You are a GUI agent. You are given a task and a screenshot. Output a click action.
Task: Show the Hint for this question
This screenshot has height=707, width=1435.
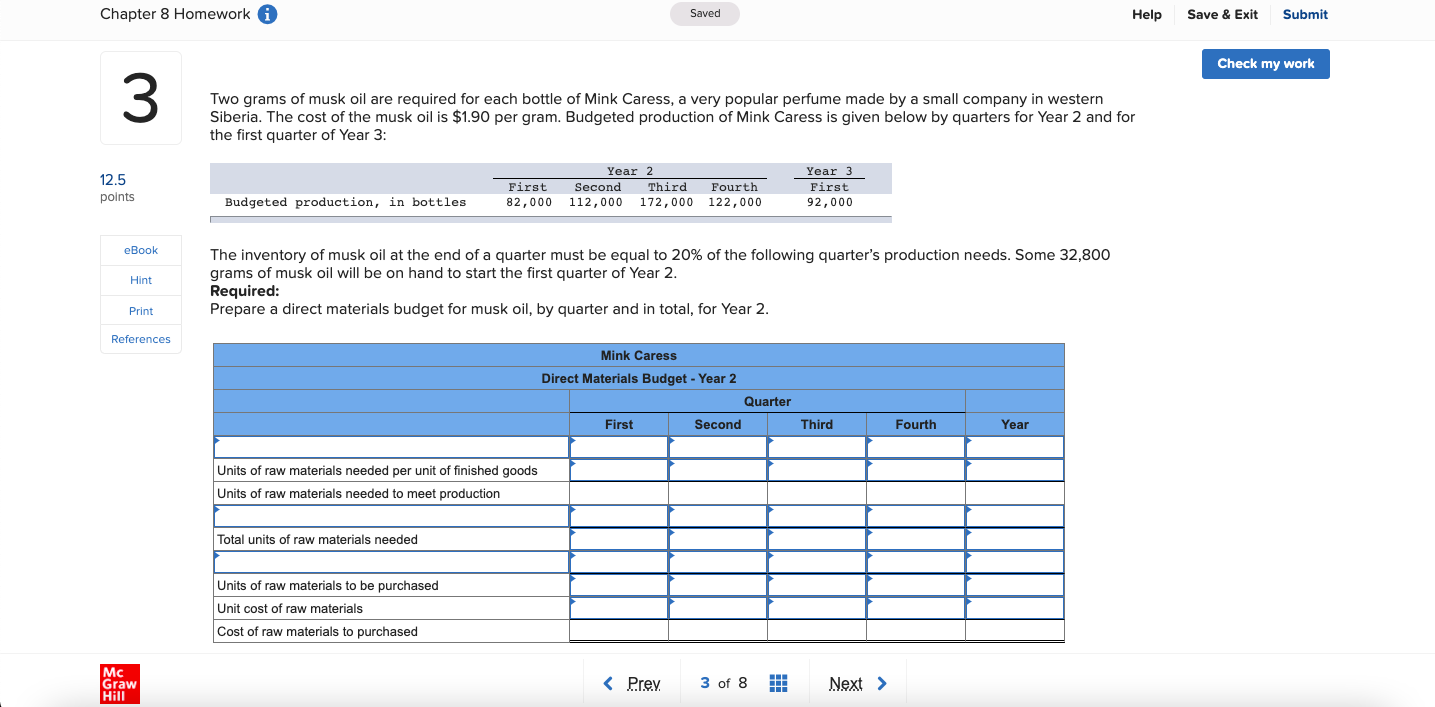click(140, 280)
